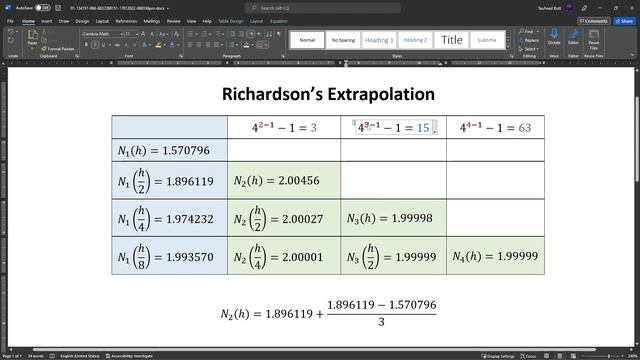Click the shrink font size icon

pos(152,34)
